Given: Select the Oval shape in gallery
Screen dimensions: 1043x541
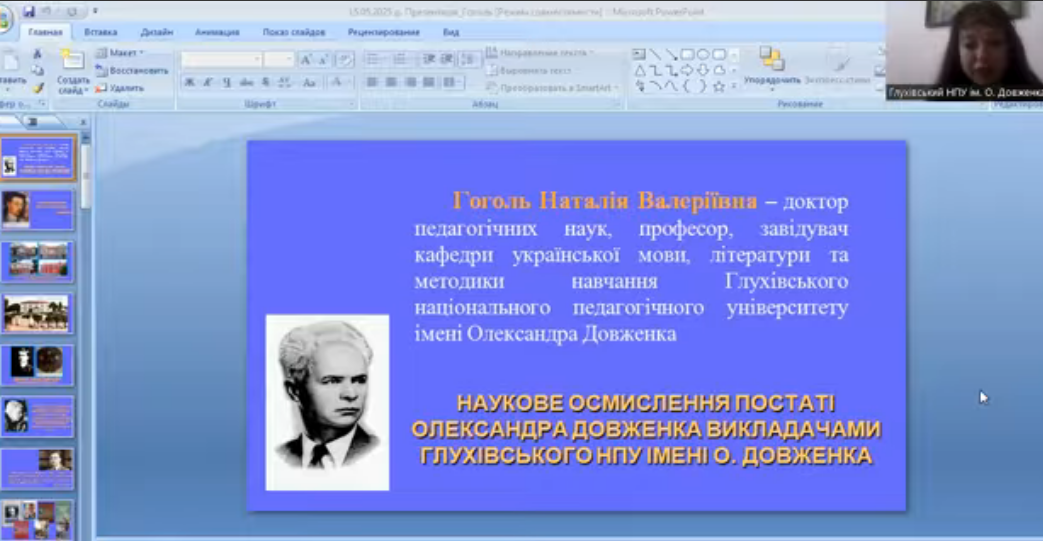Looking at the screenshot, I should pyautogui.click(x=703, y=54).
